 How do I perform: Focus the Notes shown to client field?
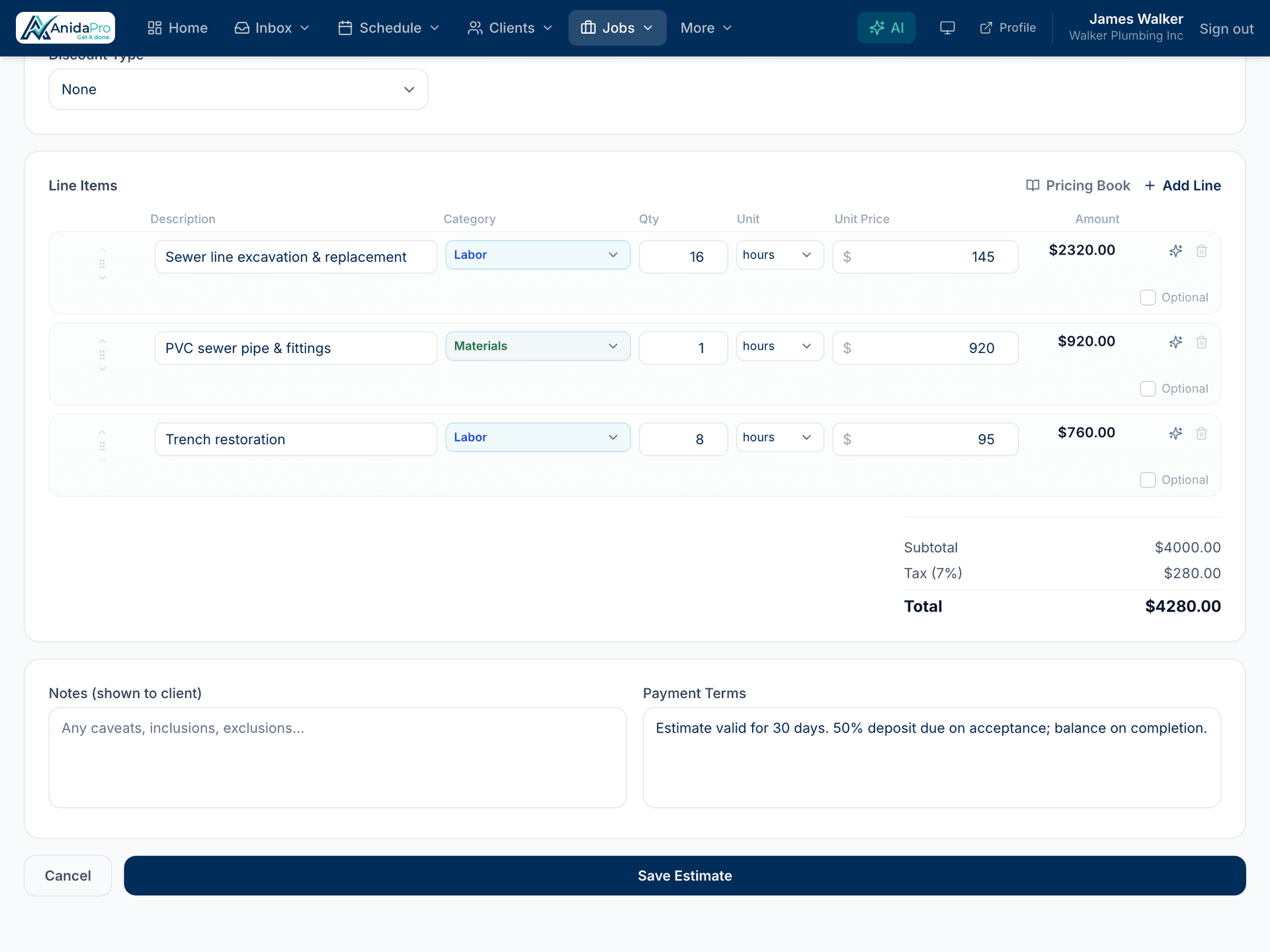337,758
